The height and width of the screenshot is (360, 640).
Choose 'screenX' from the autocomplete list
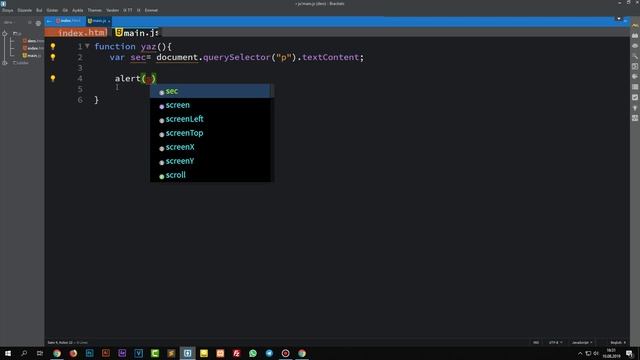coord(210,147)
